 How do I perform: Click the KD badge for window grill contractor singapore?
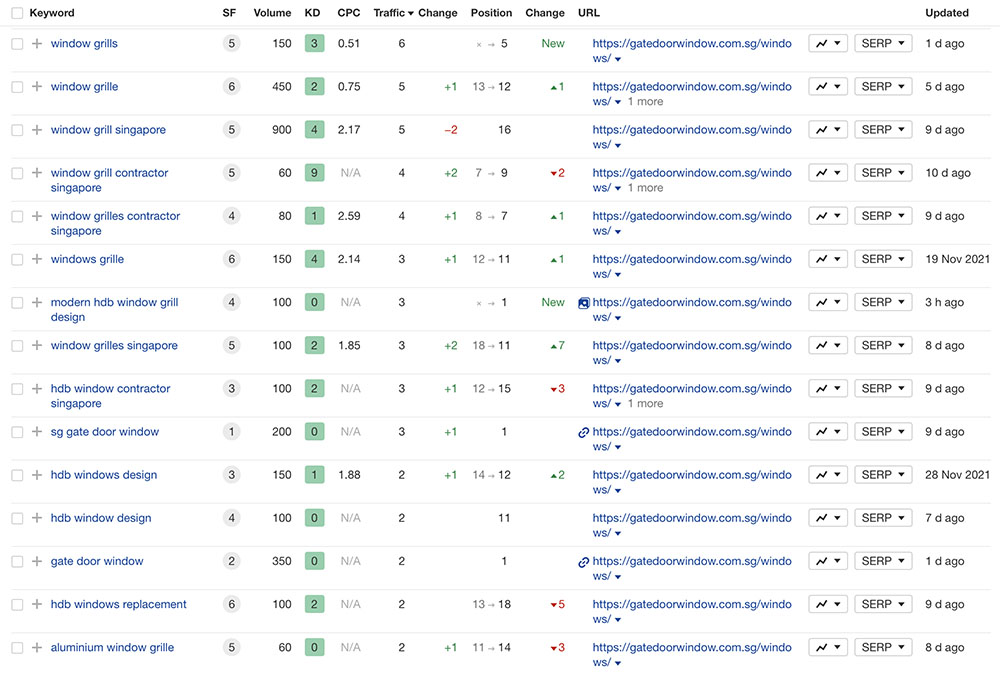tap(314, 173)
